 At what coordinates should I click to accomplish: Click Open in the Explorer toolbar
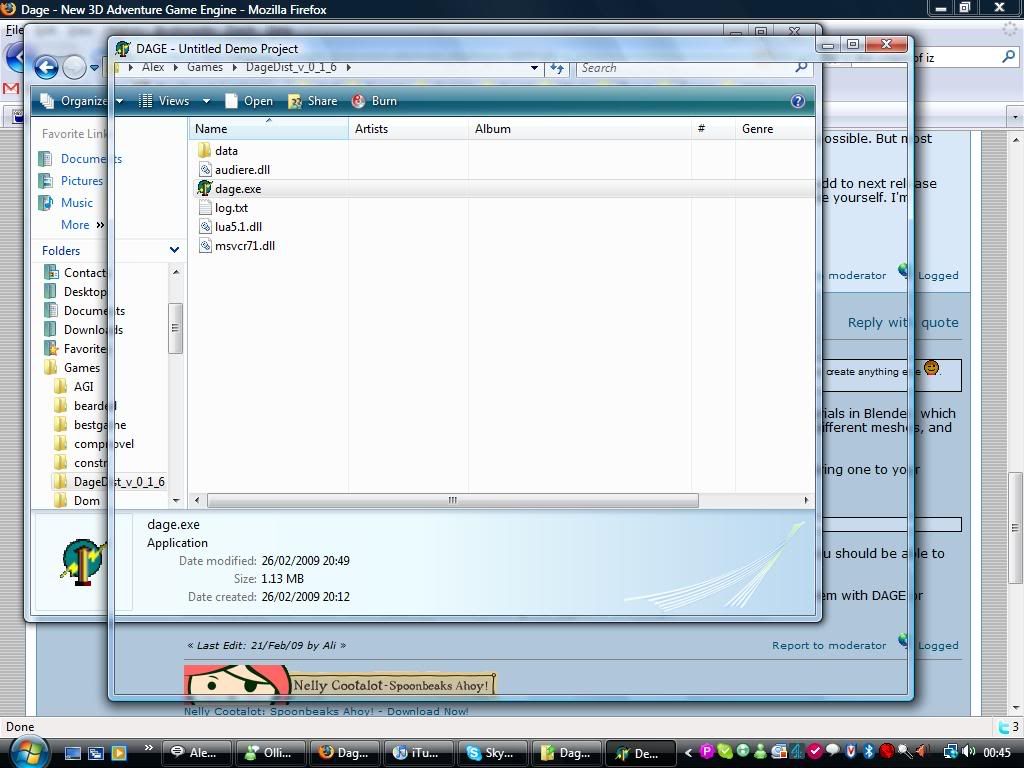pos(249,101)
